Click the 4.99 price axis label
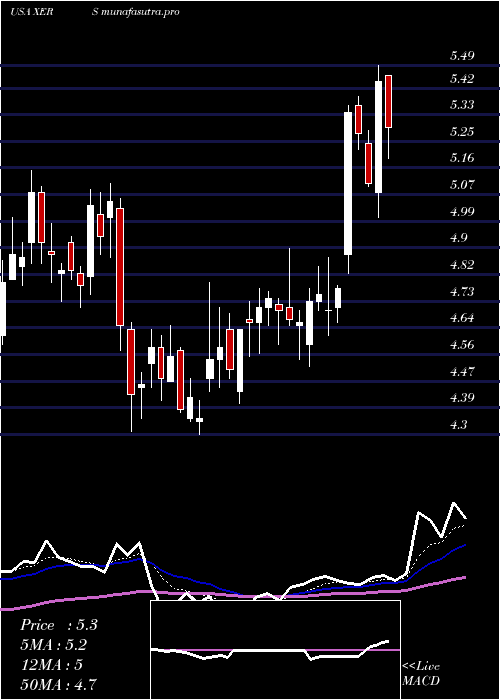The width and height of the screenshot is (500, 700). [x=462, y=212]
